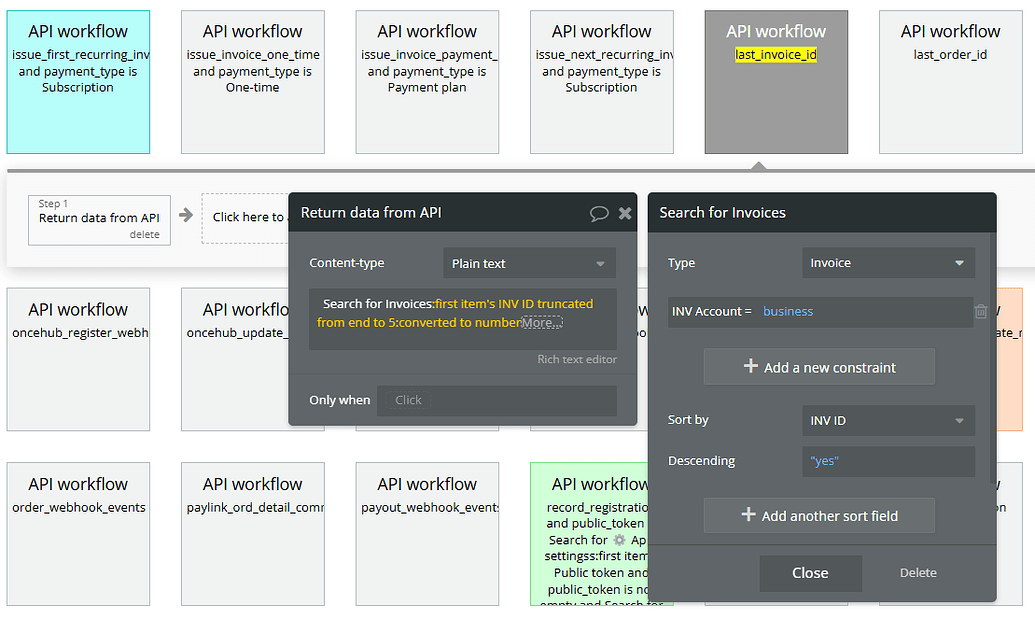Open the Content-type dropdown showing Plain text

coord(528,262)
